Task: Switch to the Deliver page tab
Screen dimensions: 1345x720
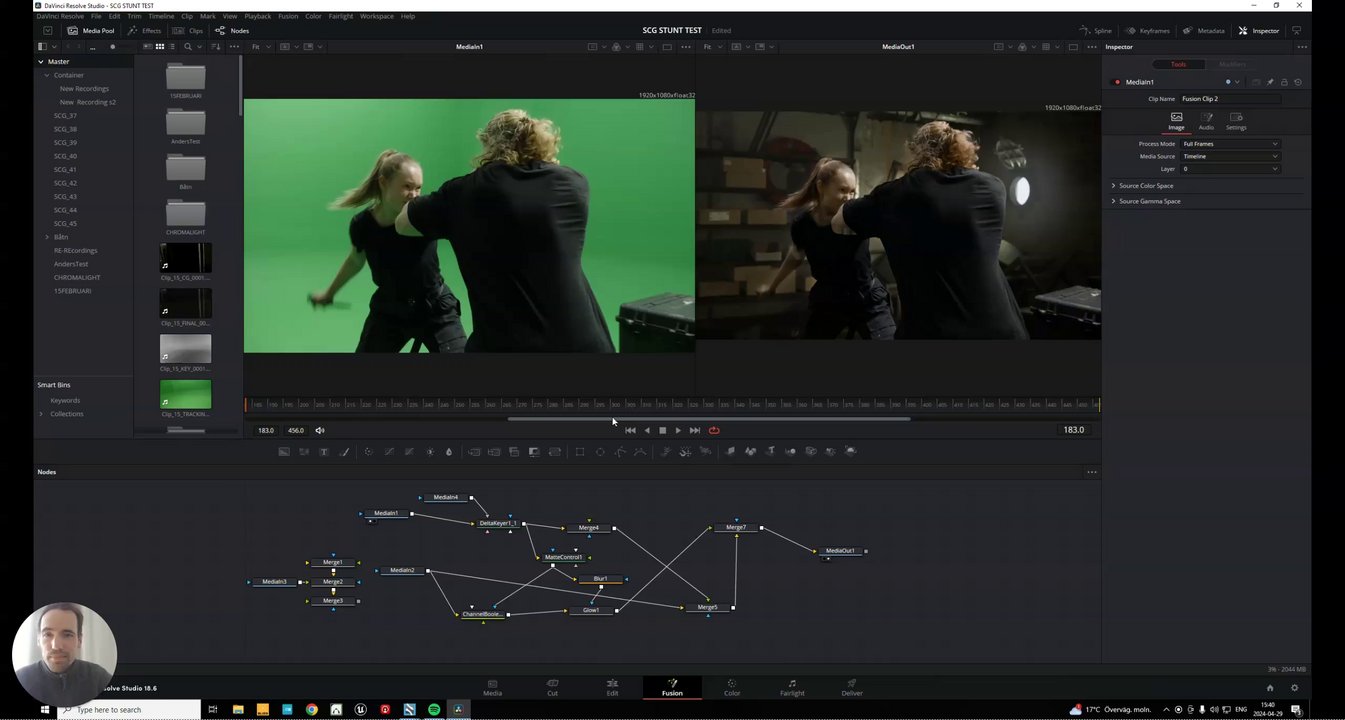Action: [852, 687]
